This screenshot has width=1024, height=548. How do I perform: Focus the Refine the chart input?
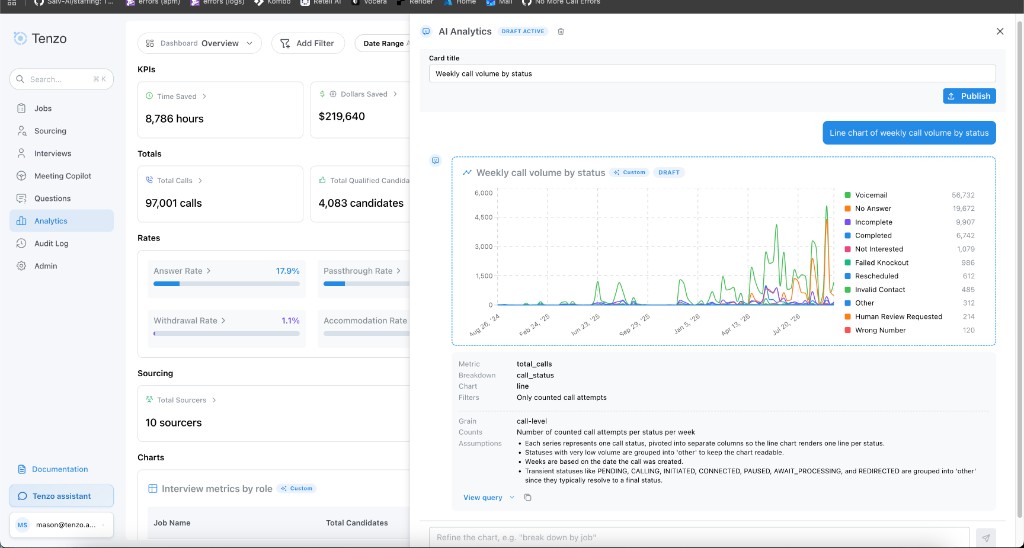(699, 538)
